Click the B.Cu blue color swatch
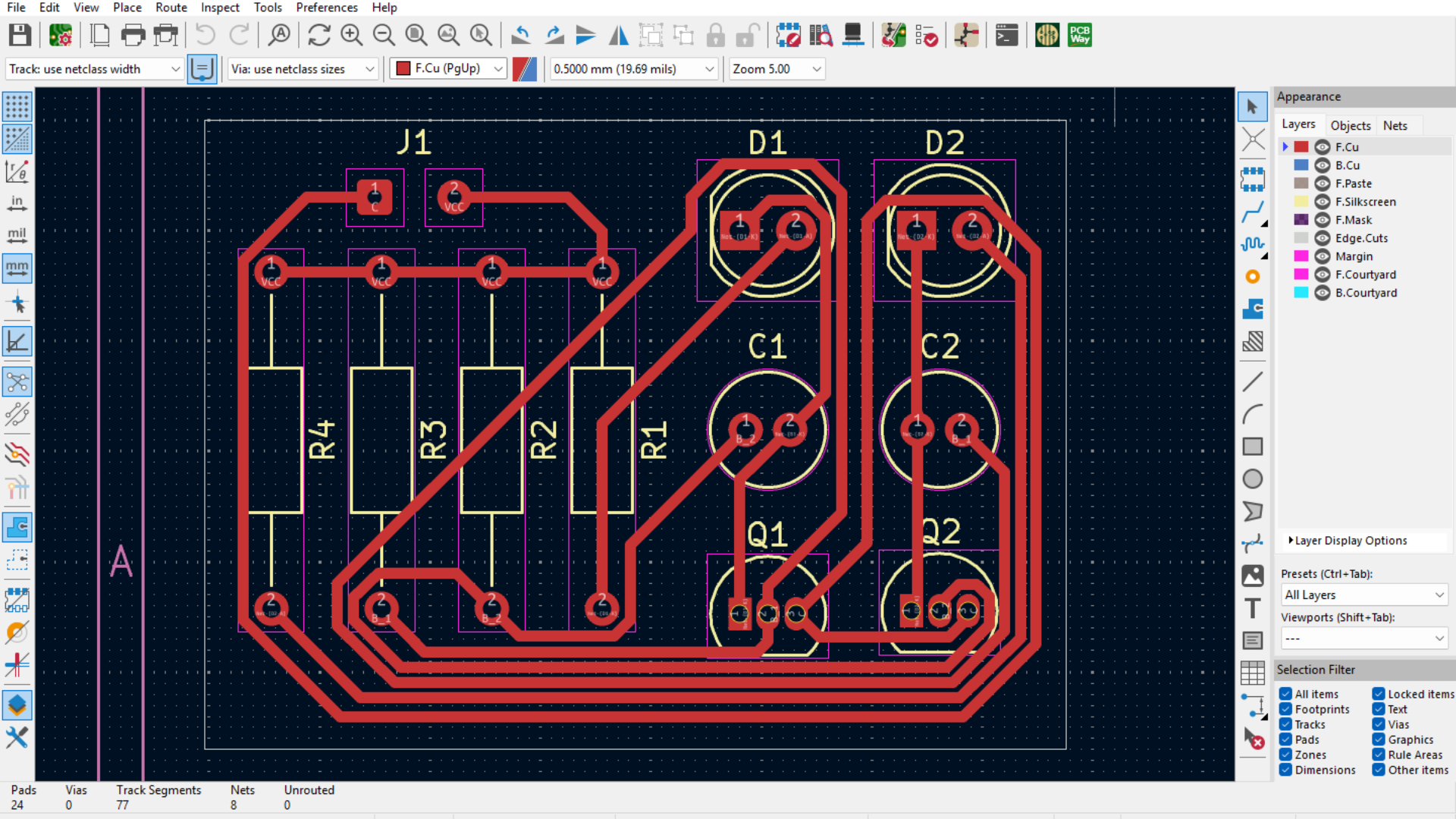This screenshot has height=819, width=1456. 1301,165
